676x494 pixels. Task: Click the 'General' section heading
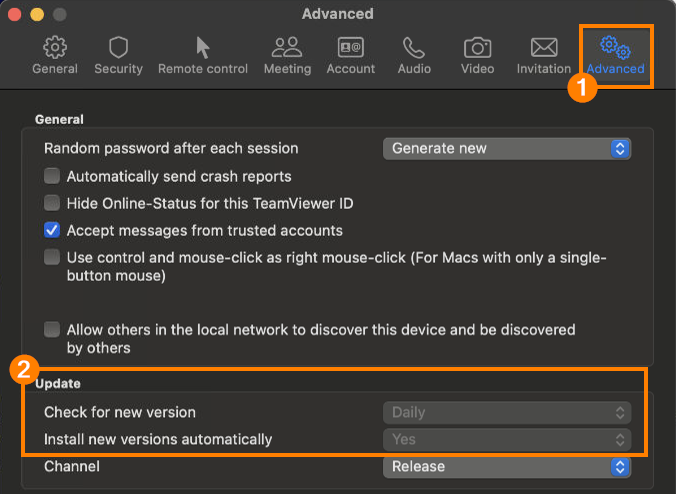coord(59,119)
